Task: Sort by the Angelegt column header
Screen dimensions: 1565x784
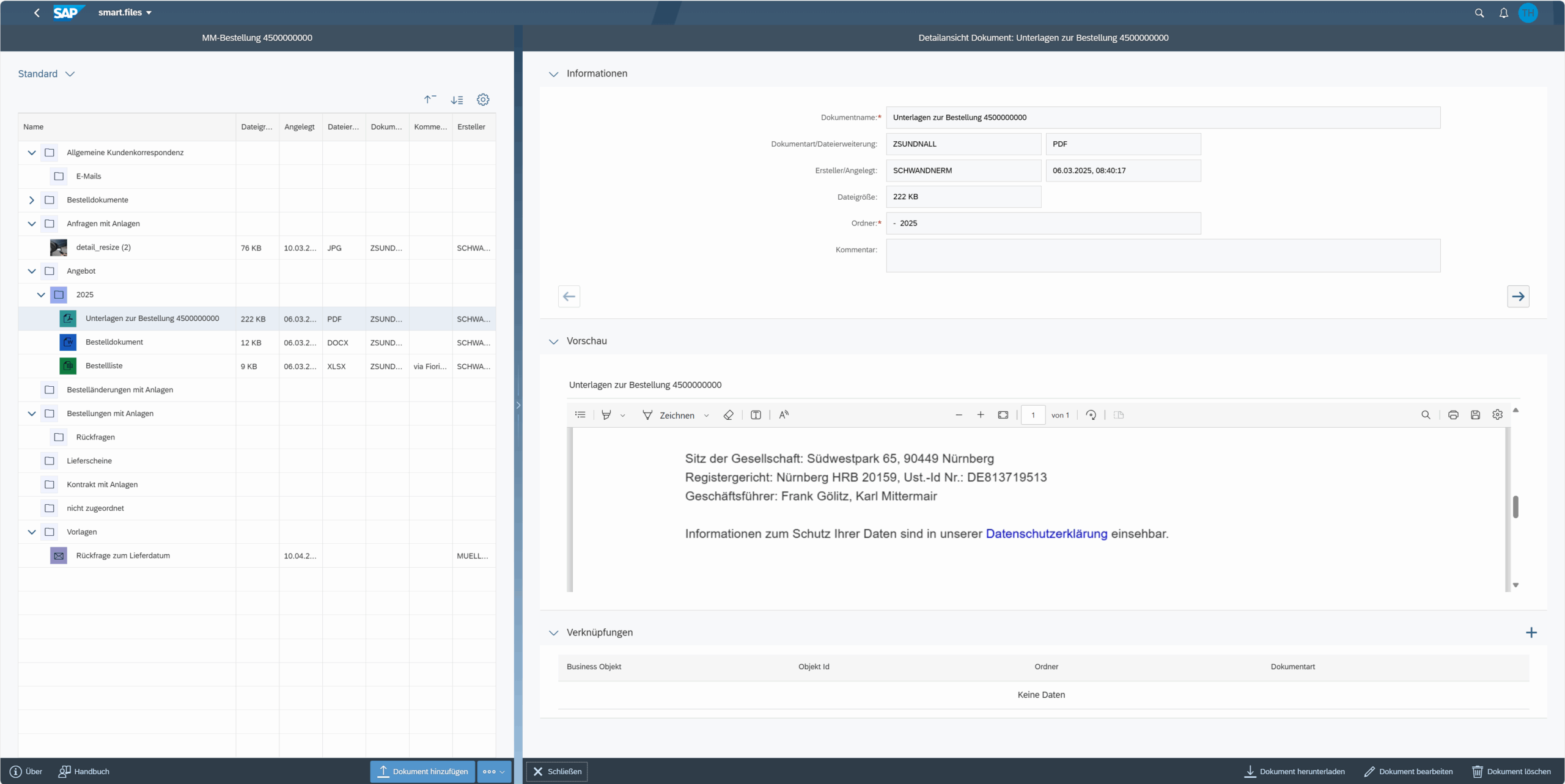Action: pos(300,127)
